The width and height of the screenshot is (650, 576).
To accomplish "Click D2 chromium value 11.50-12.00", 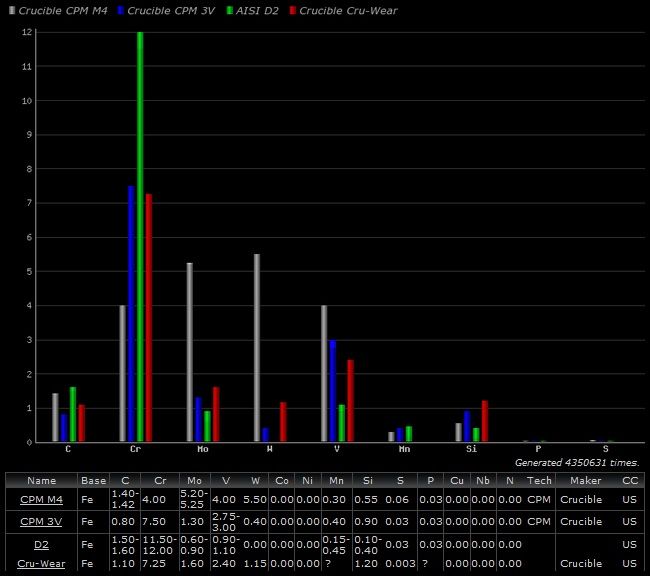I will coord(160,545).
